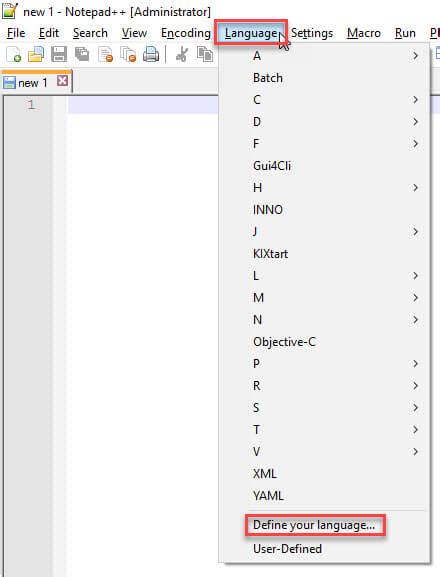This screenshot has width=440, height=577.
Task: Click the Save All toolbar icon
Action: [82, 54]
